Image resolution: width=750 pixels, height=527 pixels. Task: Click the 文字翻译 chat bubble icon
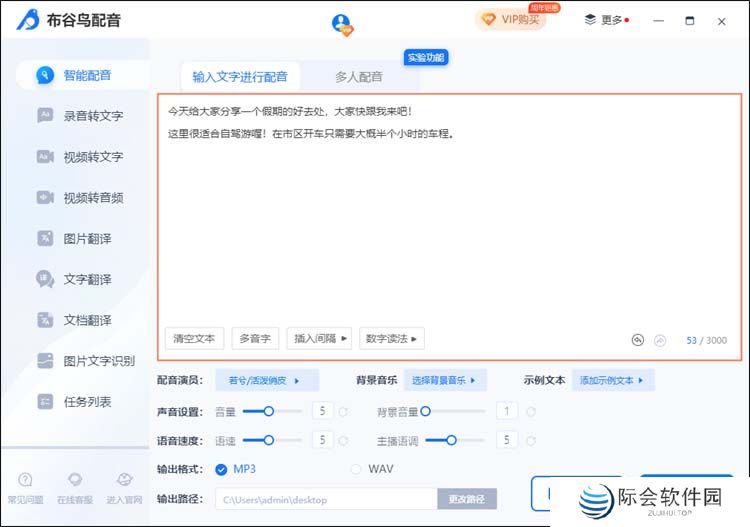(45, 279)
